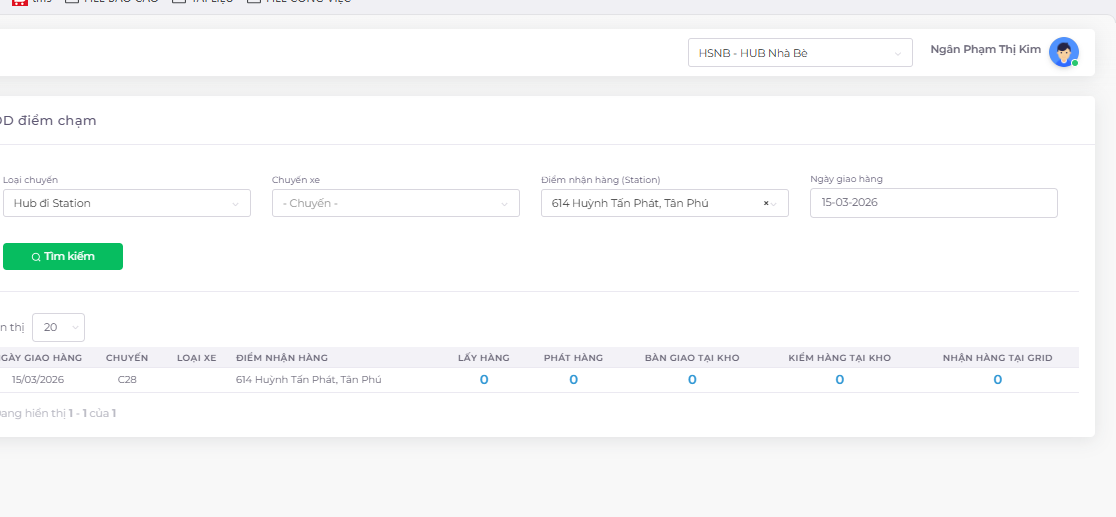This screenshot has width=1116, height=517.
Task: Select the C28 trip cell
Action: click(126, 380)
